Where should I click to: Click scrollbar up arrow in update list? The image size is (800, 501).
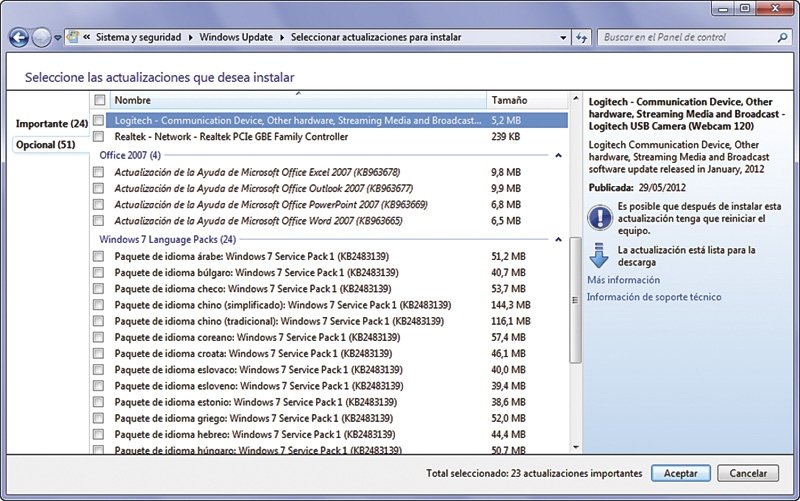(576, 98)
